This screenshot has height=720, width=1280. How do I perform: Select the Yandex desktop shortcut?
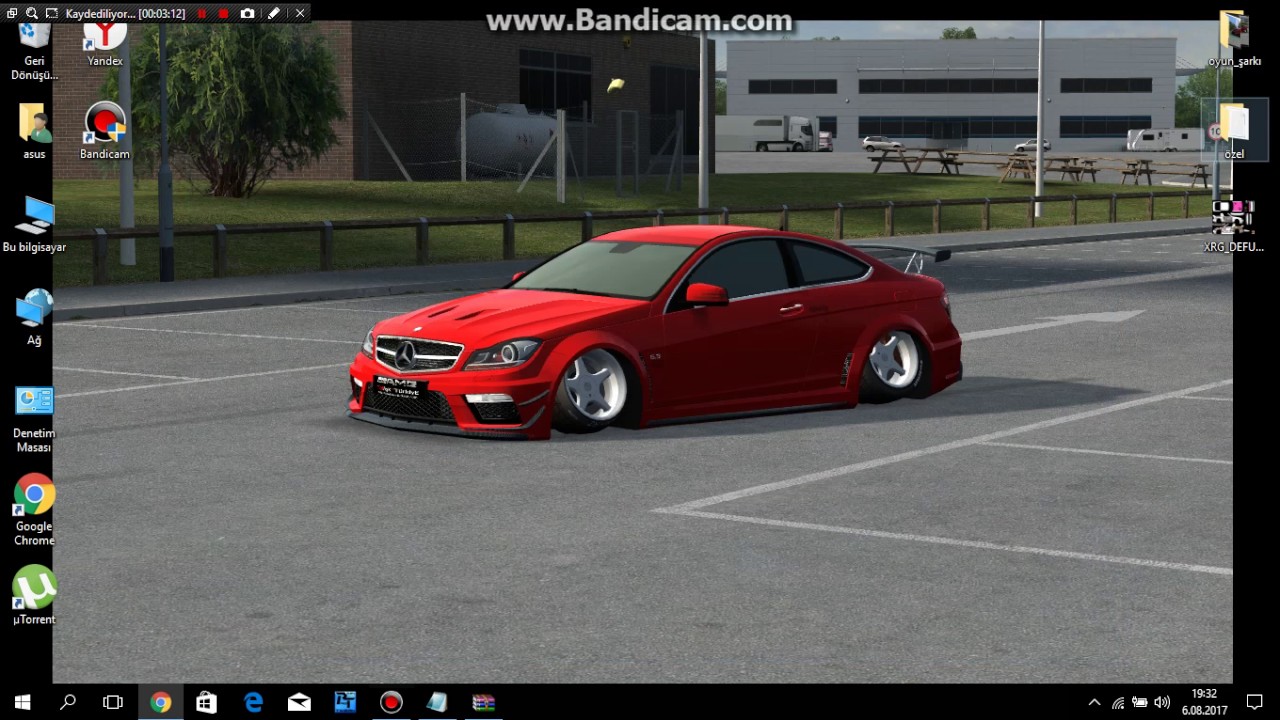[105, 45]
